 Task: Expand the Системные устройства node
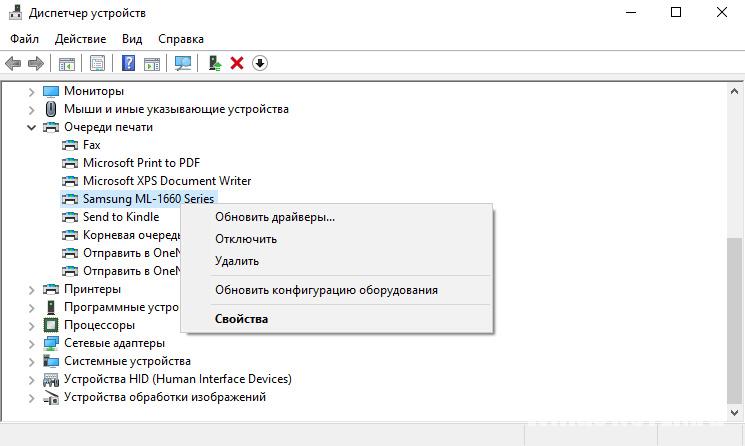pos(31,362)
